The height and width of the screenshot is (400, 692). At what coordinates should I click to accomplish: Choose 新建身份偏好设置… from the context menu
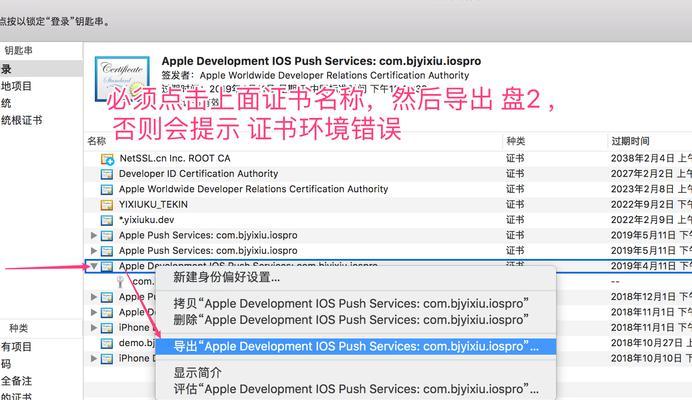click(356, 278)
